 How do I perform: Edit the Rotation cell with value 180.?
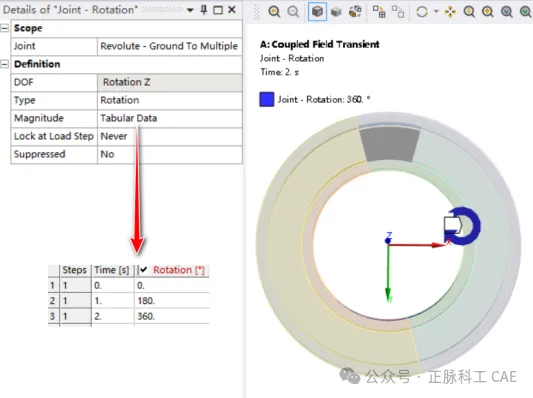click(x=172, y=301)
